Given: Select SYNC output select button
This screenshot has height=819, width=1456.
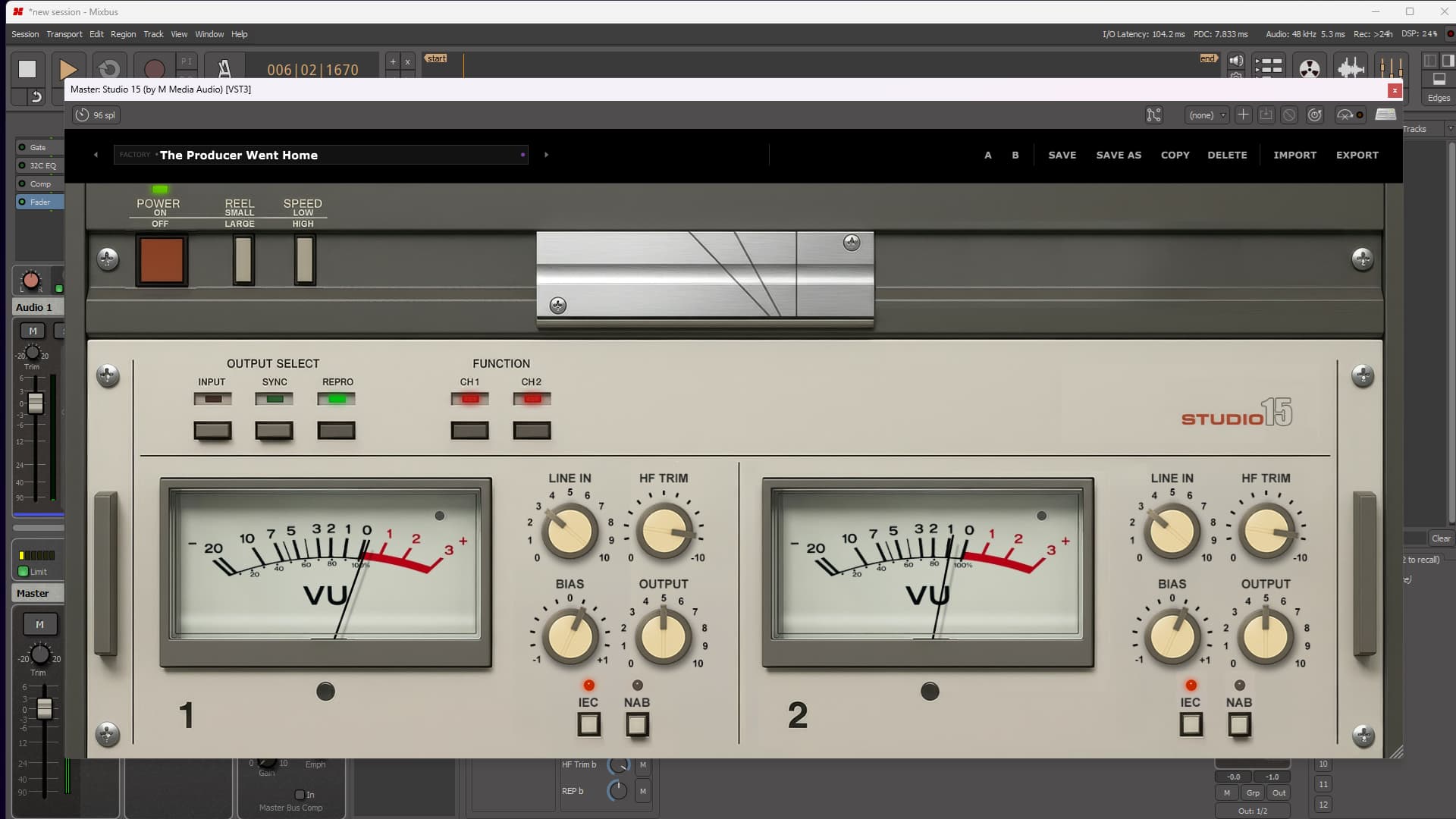Looking at the screenshot, I should 274,431.
